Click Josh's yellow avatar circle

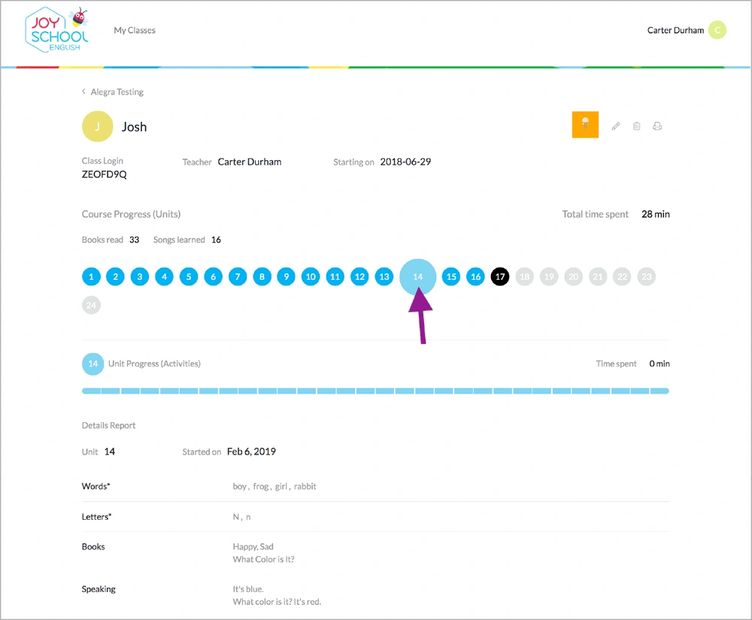(x=97, y=127)
